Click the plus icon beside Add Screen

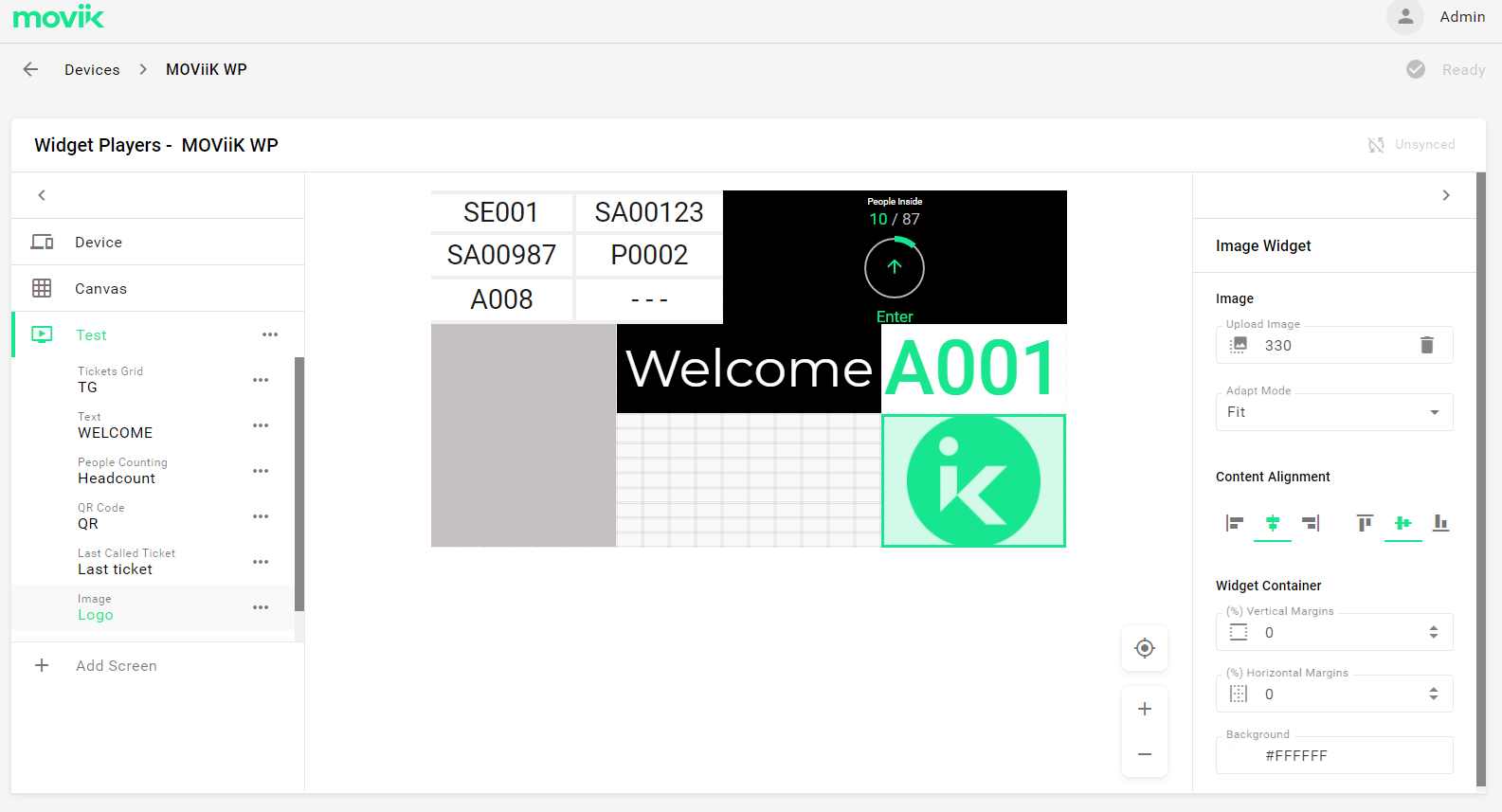pos(42,666)
